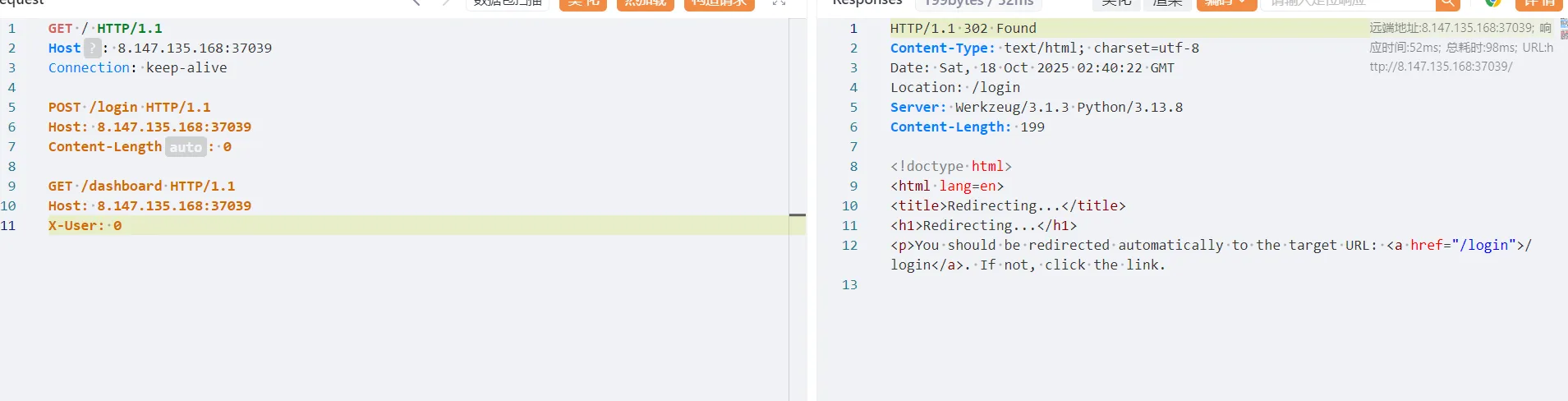
Task: Open response in Chrome browser icon
Action: pyautogui.click(x=1492, y=2)
